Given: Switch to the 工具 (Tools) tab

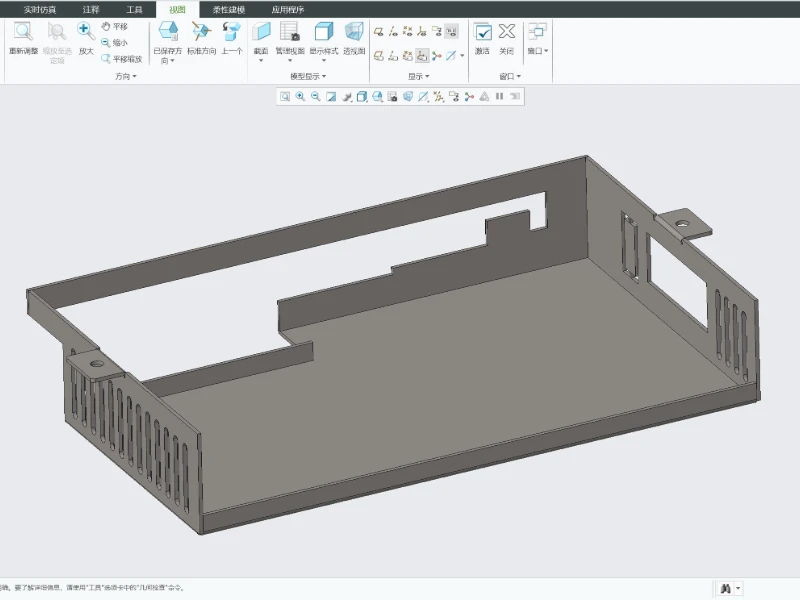Looking at the screenshot, I should tap(134, 9).
